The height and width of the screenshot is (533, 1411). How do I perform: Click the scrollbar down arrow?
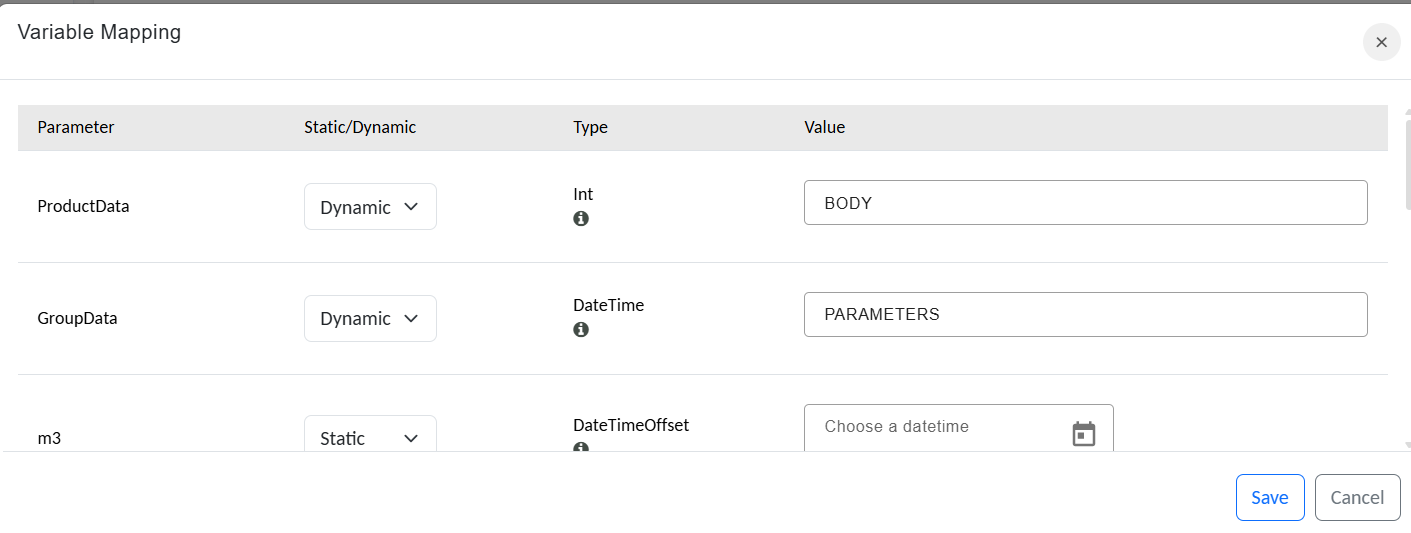coord(1407,445)
